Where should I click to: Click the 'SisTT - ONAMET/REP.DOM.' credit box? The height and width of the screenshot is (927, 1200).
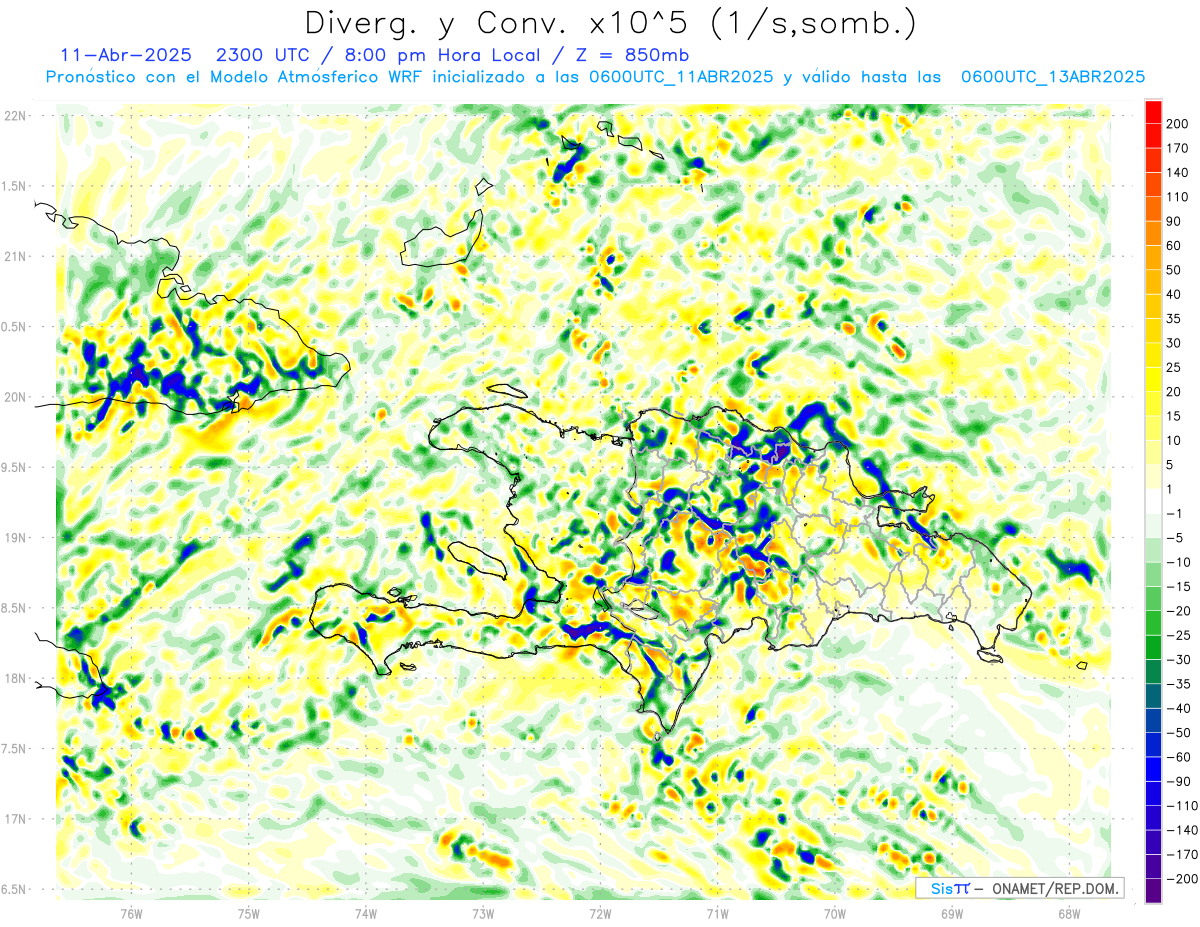pos(1019,888)
